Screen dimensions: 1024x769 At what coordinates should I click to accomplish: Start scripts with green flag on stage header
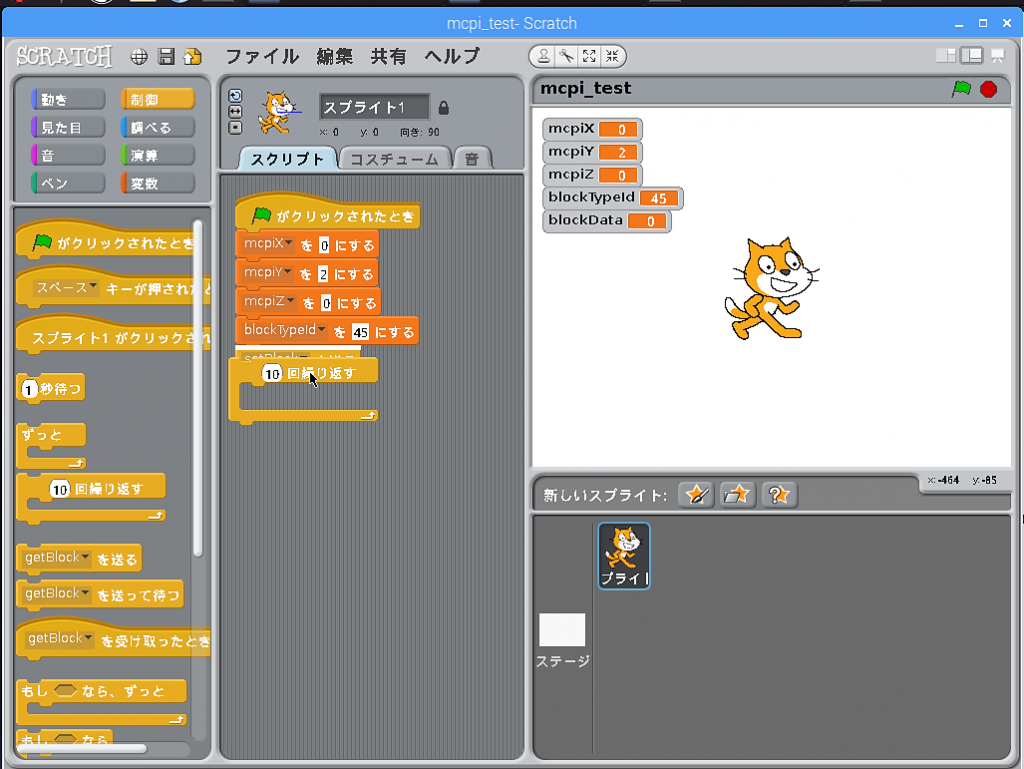click(961, 89)
